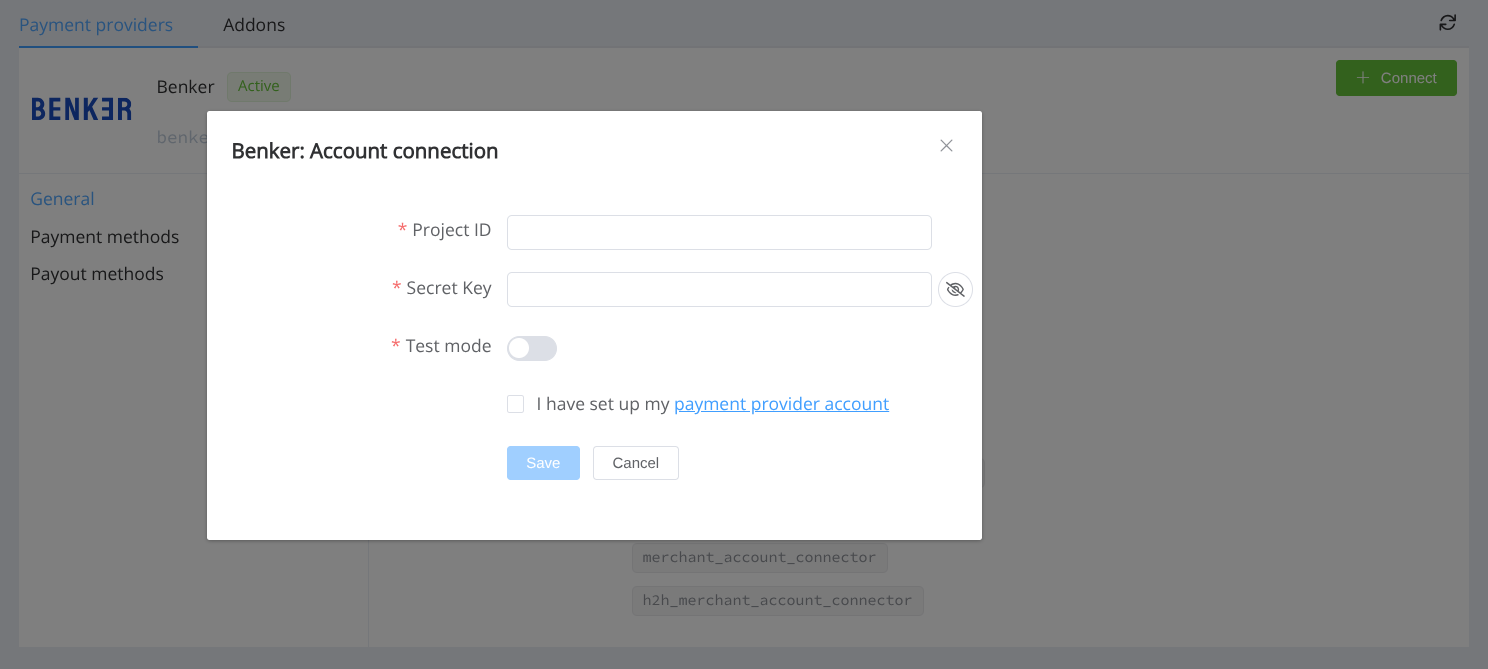Click the BENKER provider logo

click(x=81, y=108)
